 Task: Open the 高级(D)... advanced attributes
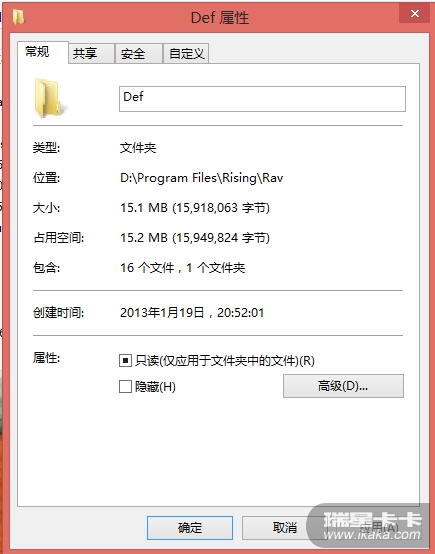[x=343, y=386]
